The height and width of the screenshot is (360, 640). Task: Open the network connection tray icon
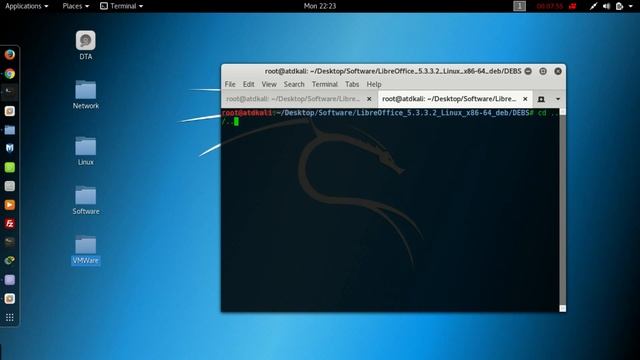[x=593, y=6]
